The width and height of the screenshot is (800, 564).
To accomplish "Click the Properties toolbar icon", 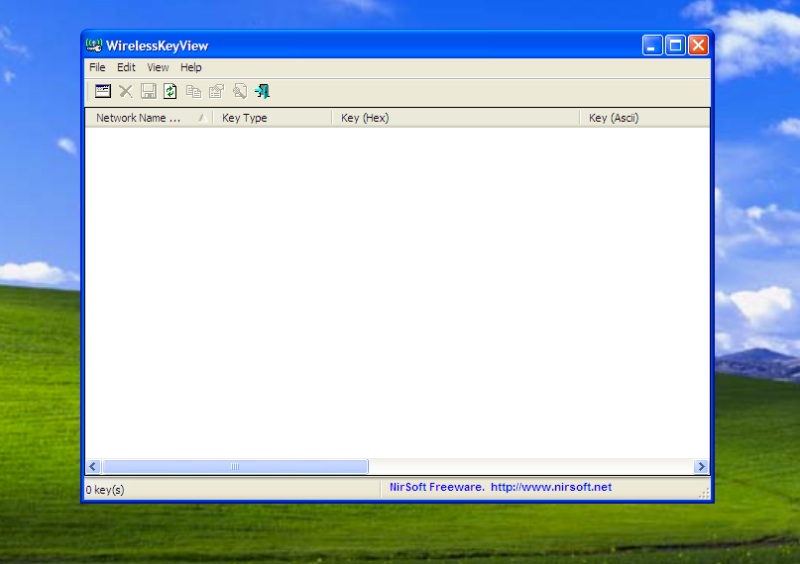I will point(216,91).
